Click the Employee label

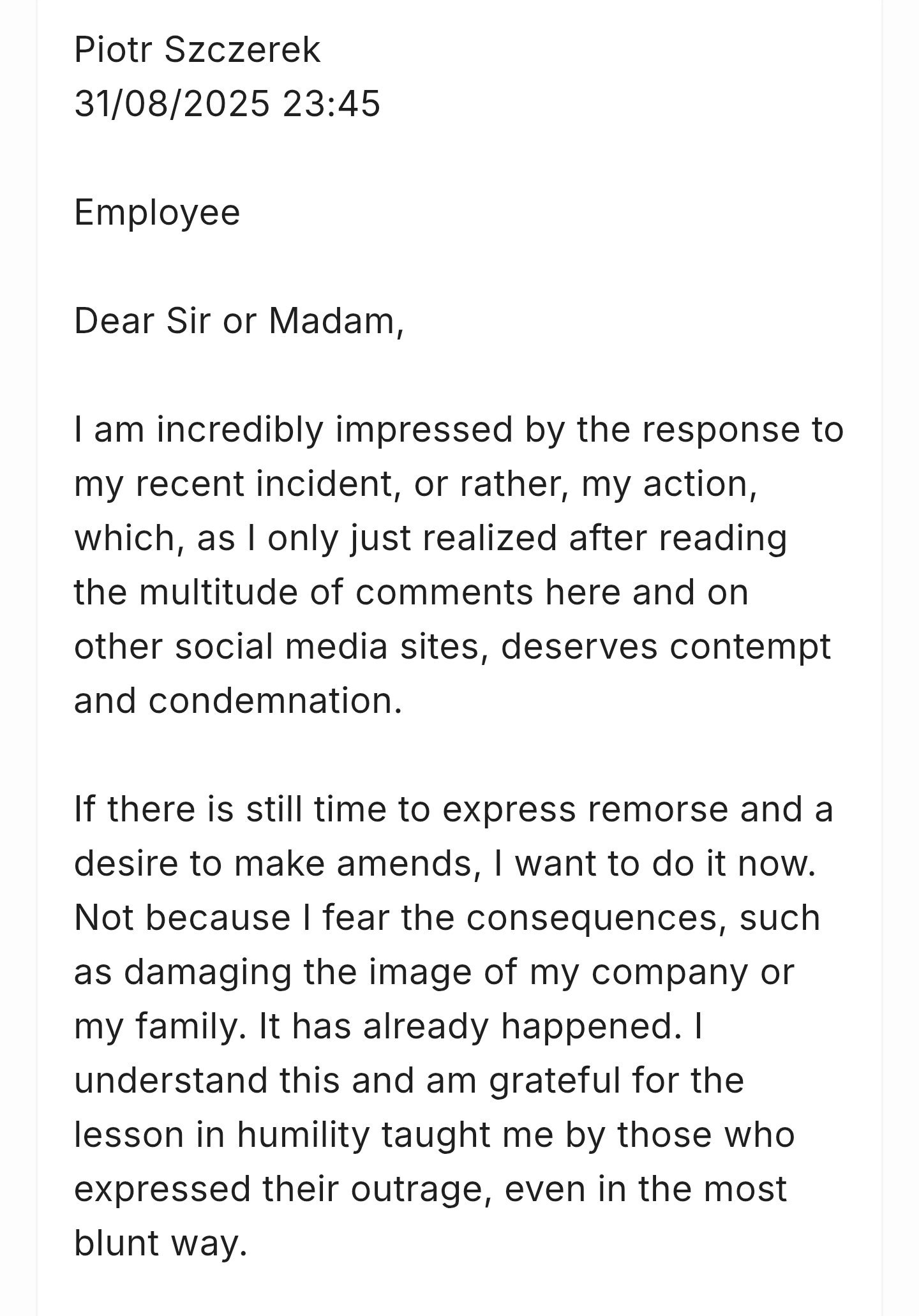[x=157, y=212]
